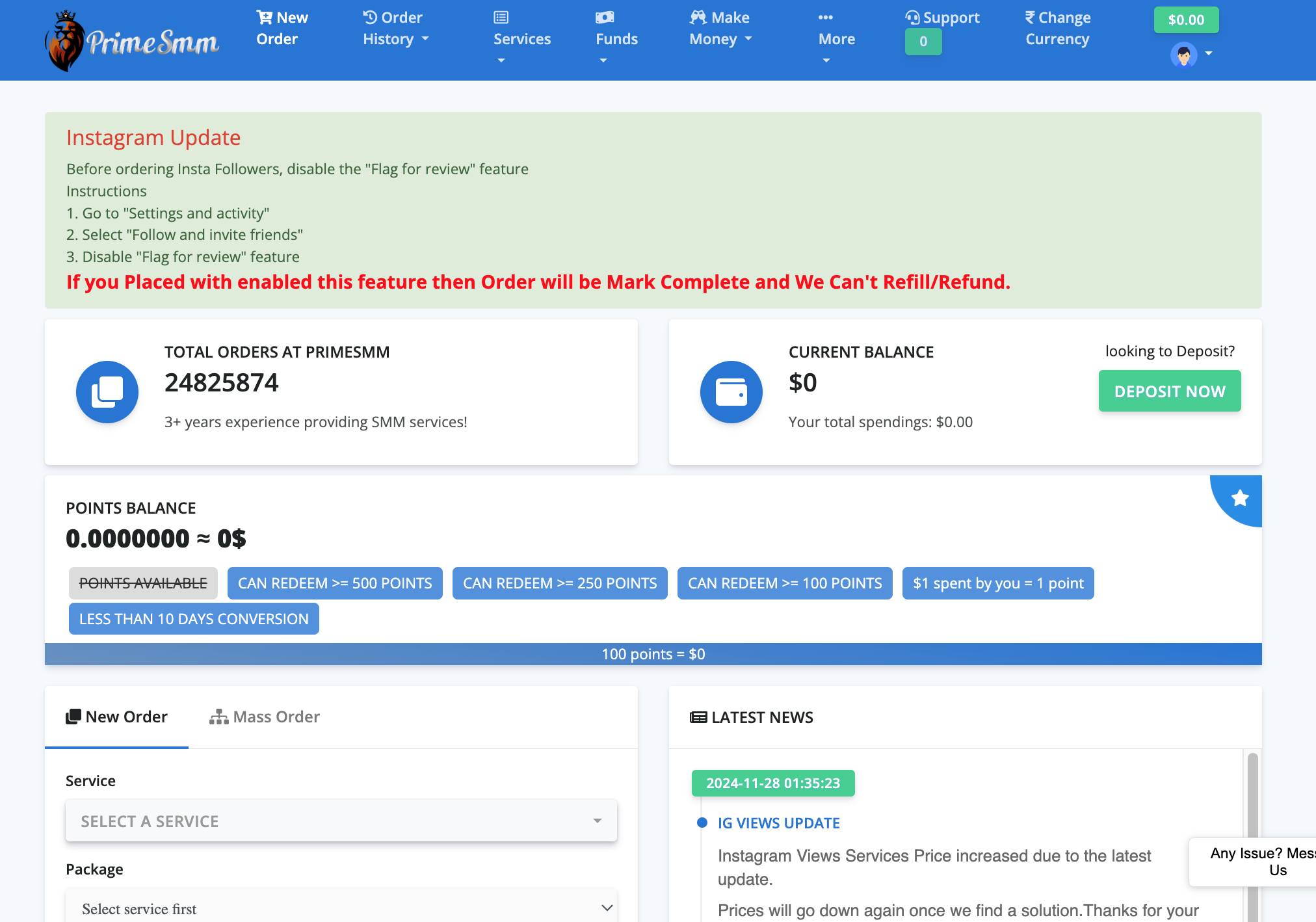Click the New Order cart icon
1316x922 pixels.
pos(264,18)
